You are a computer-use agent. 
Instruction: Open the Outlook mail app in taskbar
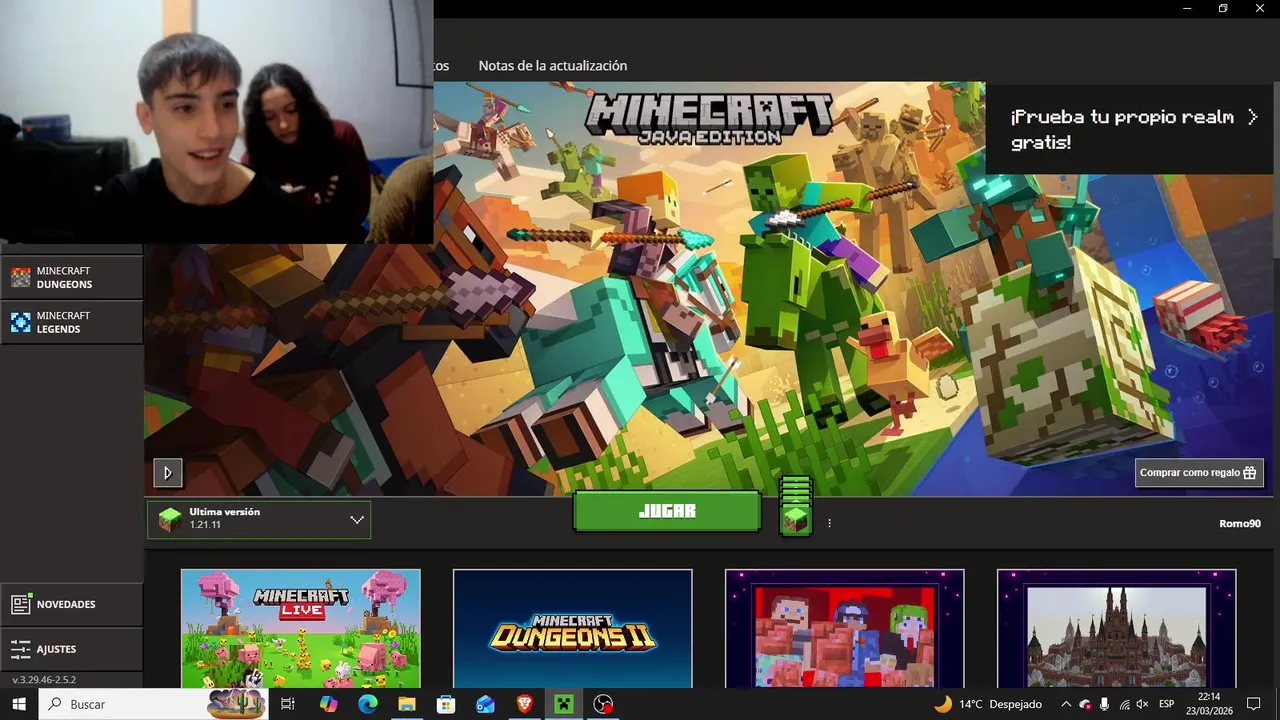485,704
